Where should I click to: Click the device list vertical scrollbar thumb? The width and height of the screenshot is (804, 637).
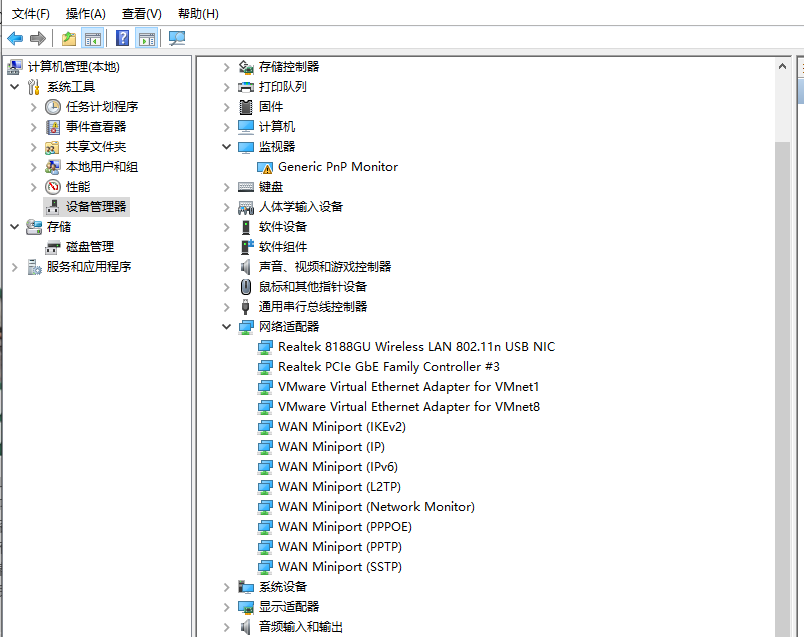coord(782,389)
